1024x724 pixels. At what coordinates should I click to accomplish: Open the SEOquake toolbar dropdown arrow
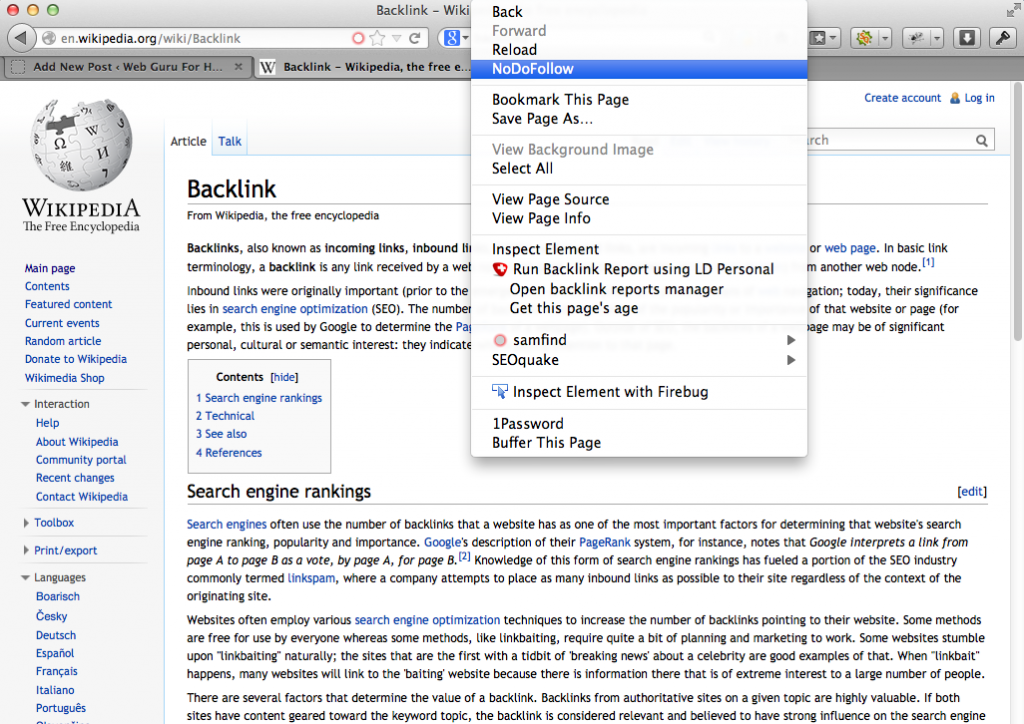[885, 39]
